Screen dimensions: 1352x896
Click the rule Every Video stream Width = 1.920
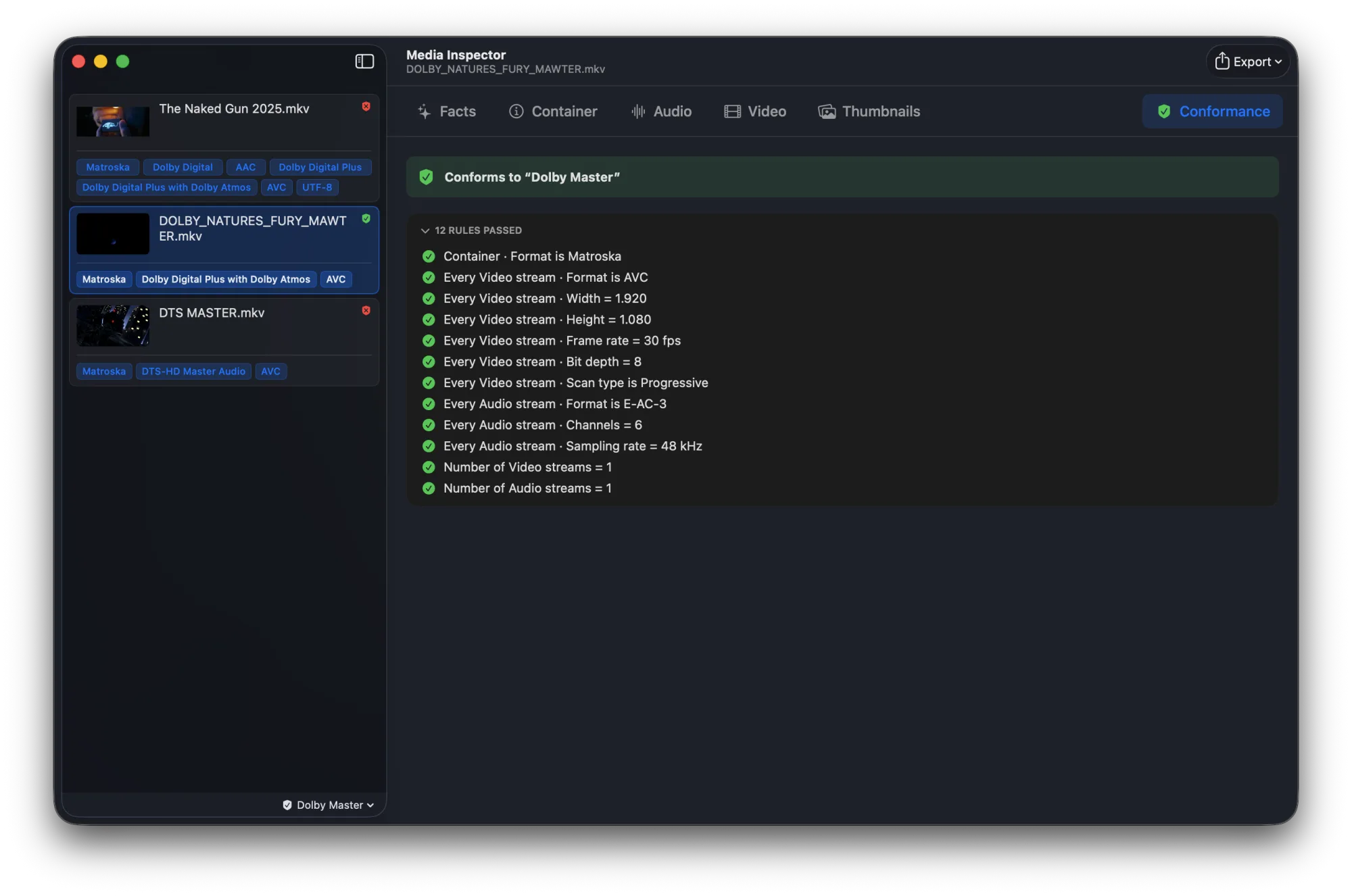(x=545, y=298)
